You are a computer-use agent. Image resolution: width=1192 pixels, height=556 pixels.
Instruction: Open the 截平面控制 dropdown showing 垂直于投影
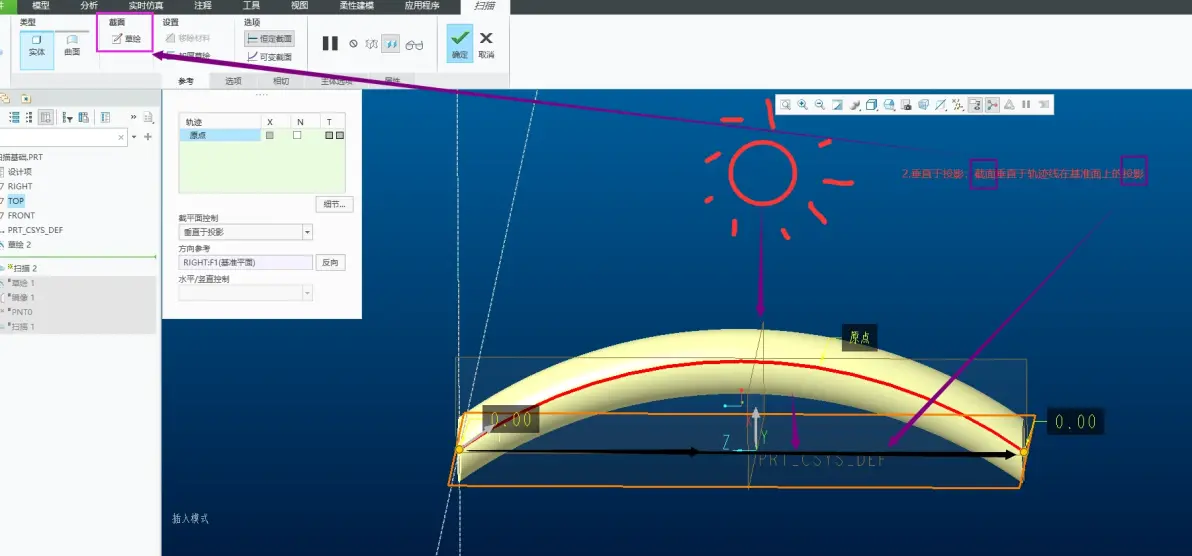pyautogui.click(x=245, y=232)
